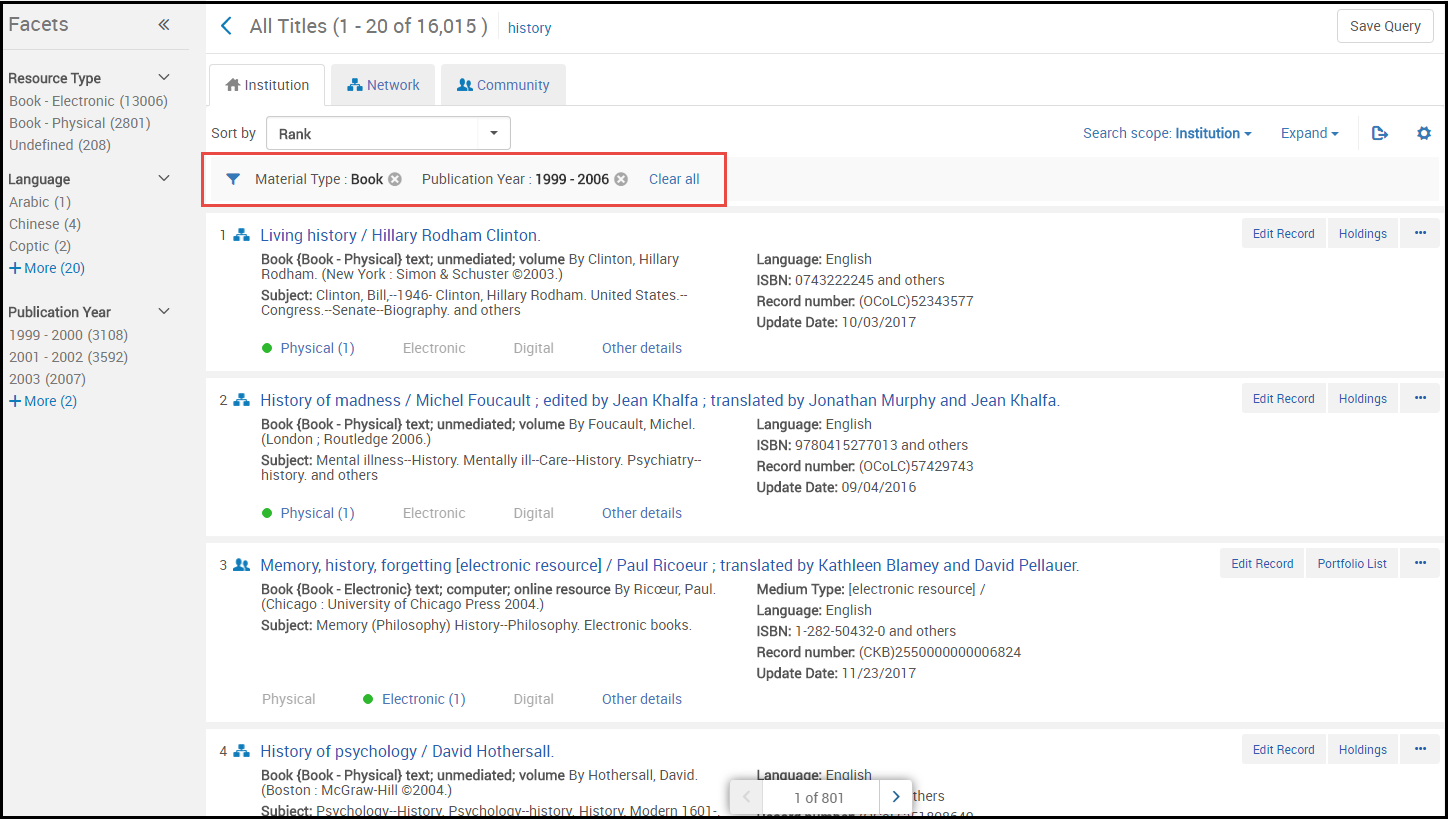Clear all active filters
1448x819 pixels.
point(674,179)
